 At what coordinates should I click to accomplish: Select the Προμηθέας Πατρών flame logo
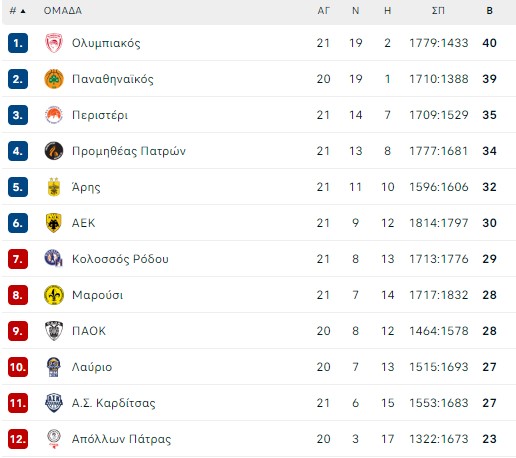(x=54, y=151)
